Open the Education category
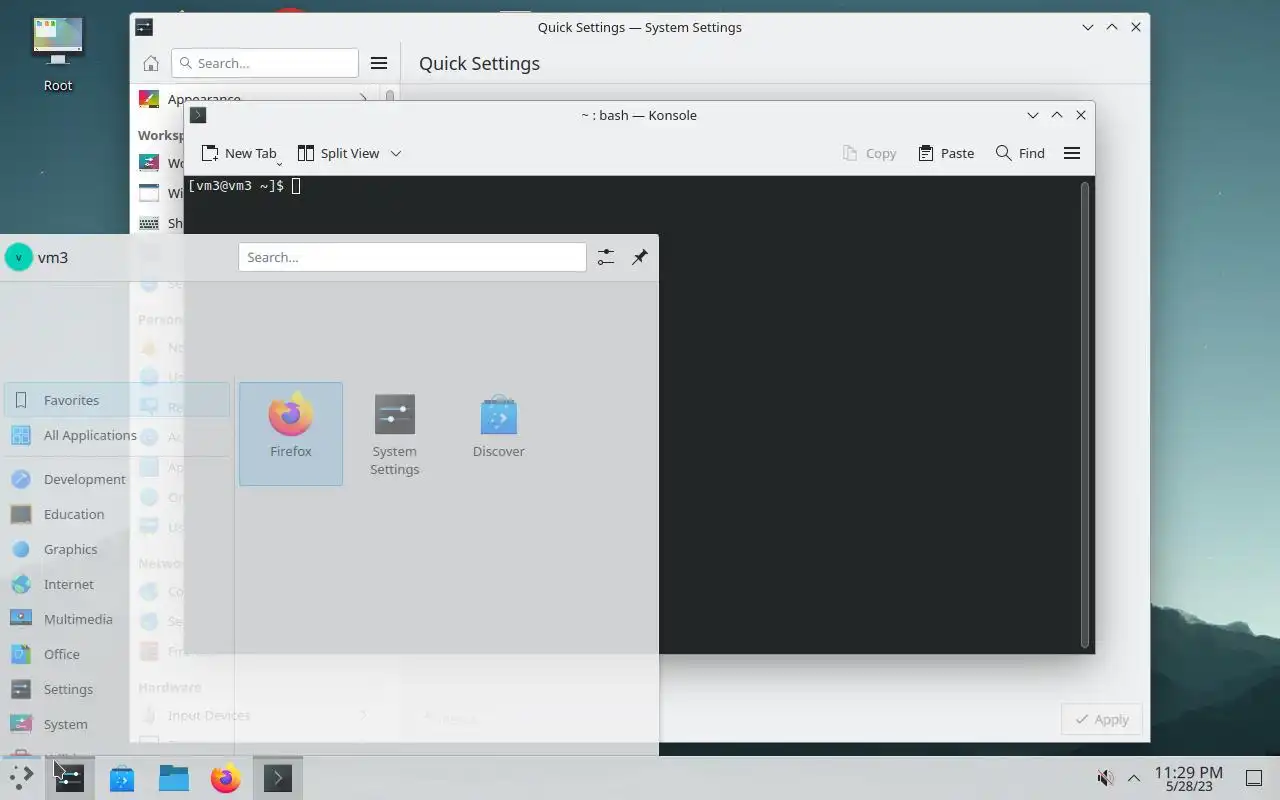 click(117, 514)
